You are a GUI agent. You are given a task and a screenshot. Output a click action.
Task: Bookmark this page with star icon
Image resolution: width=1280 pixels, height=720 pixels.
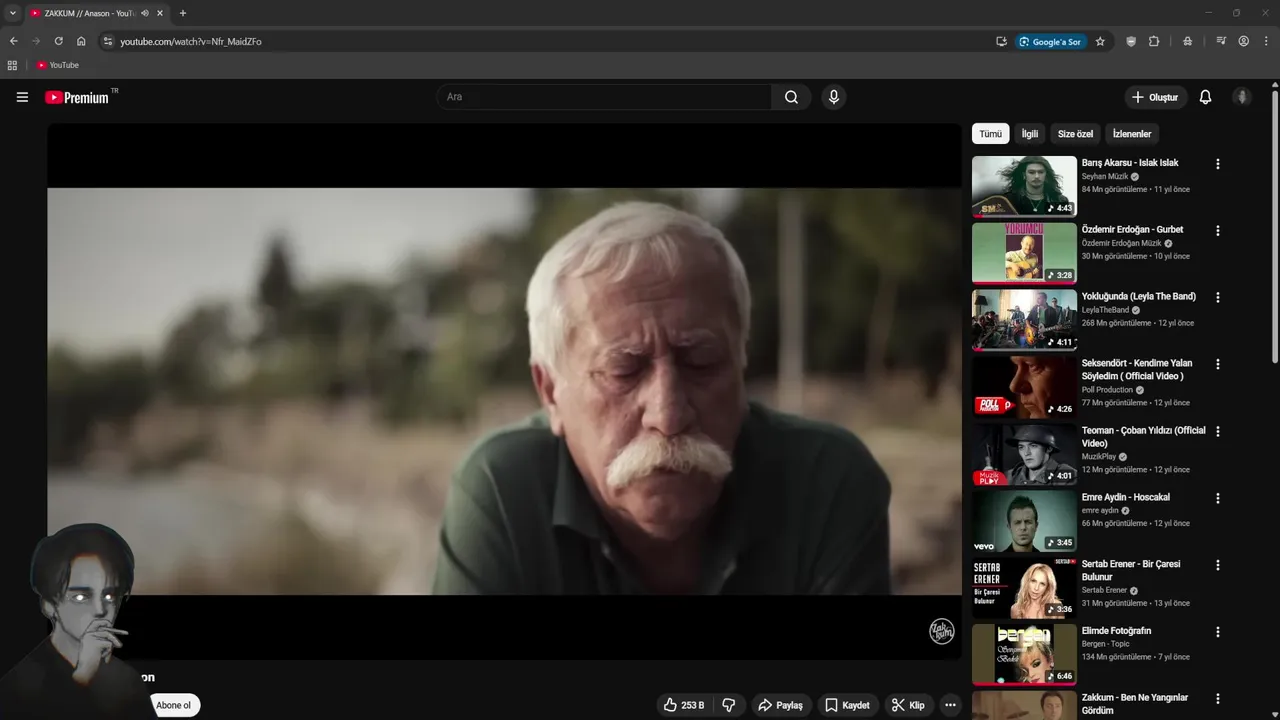coord(1100,41)
